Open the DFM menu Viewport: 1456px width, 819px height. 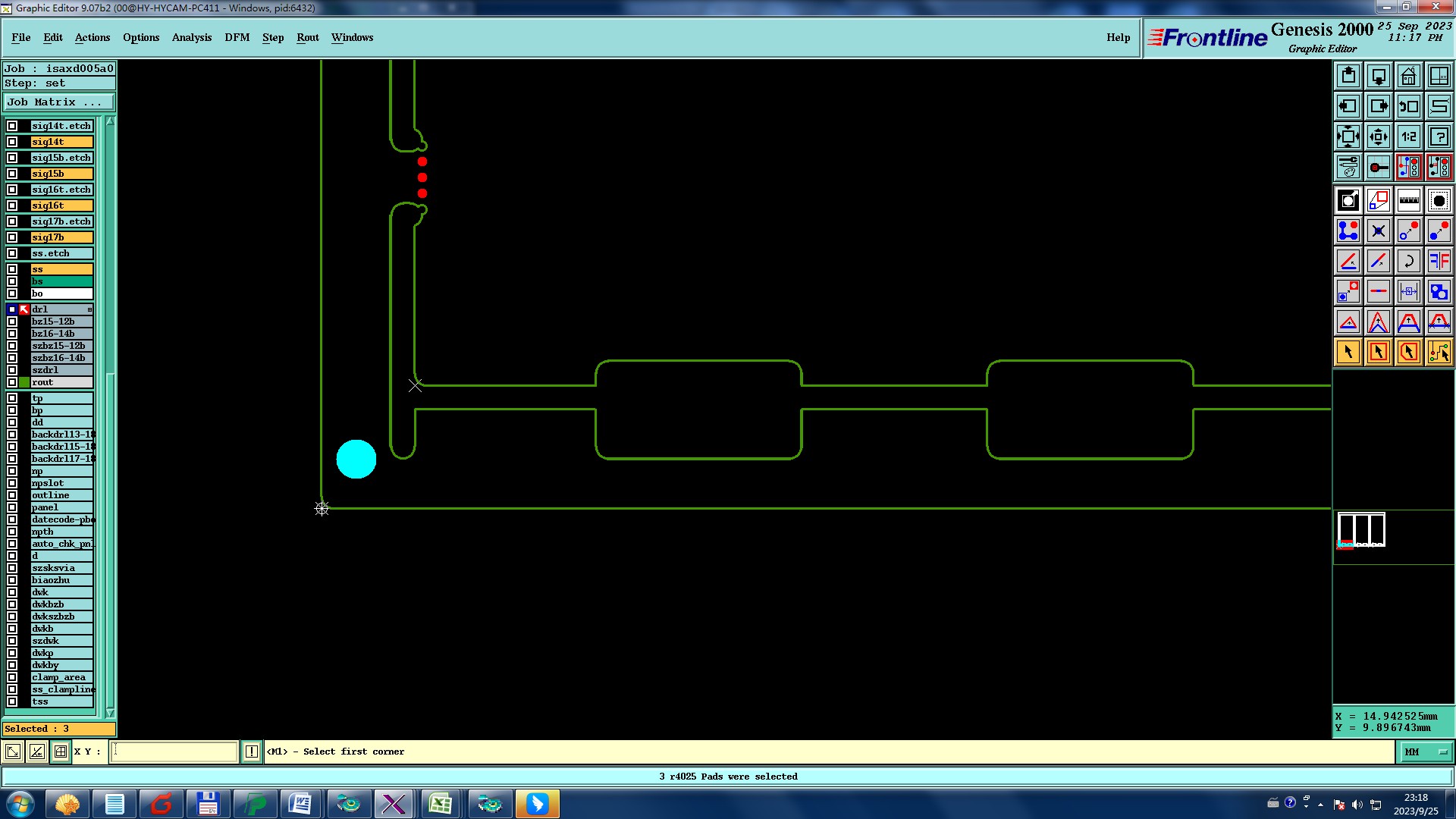(237, 38)
